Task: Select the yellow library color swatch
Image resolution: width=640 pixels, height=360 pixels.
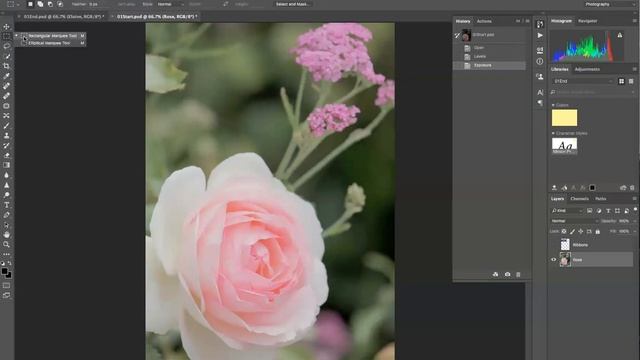Action: pyautogui.click(x=564, y=118)
